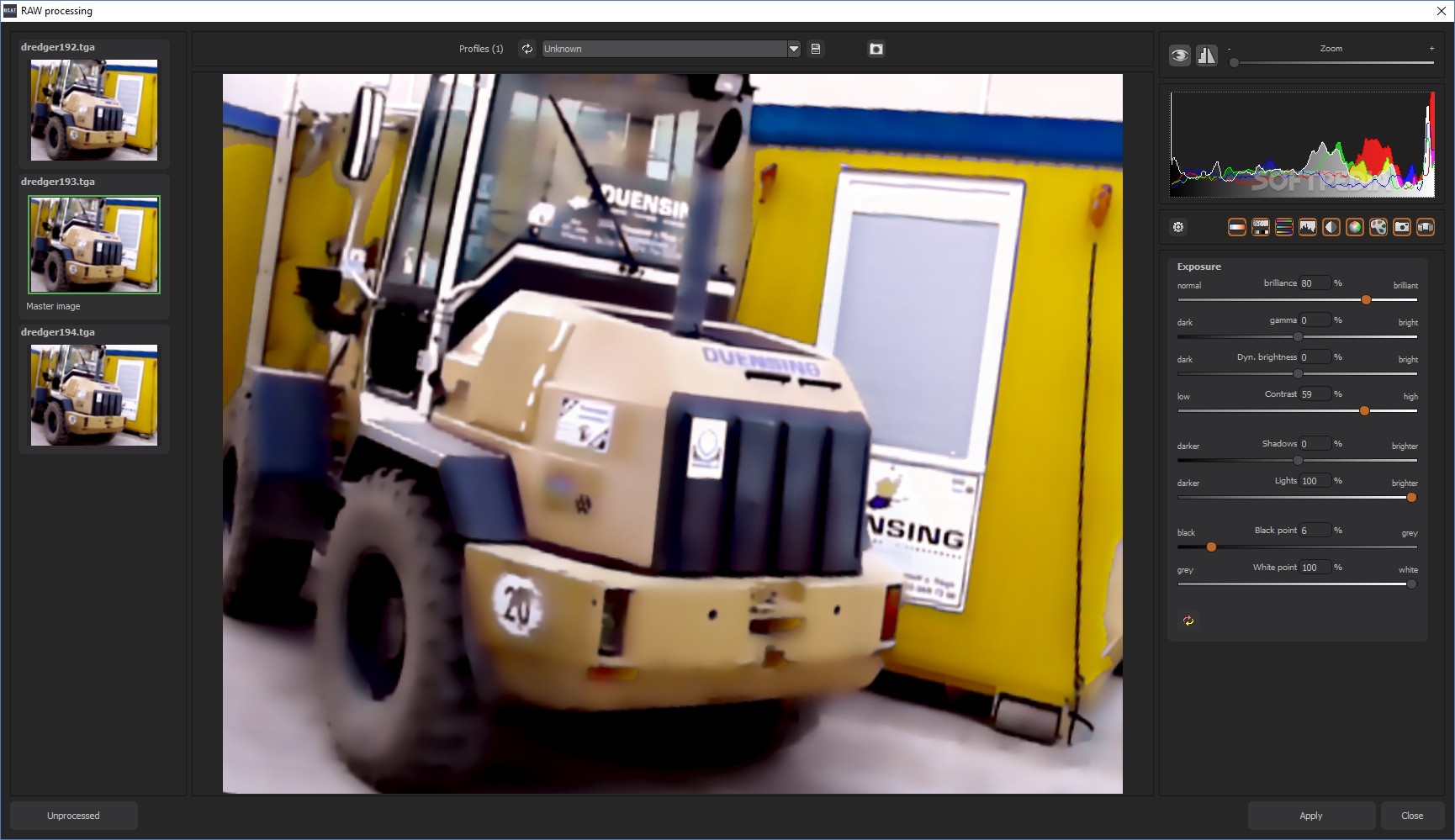Open the Unknown profile dropdown
The height and width of the screenshot is (840, 1455).
[671, 49]
